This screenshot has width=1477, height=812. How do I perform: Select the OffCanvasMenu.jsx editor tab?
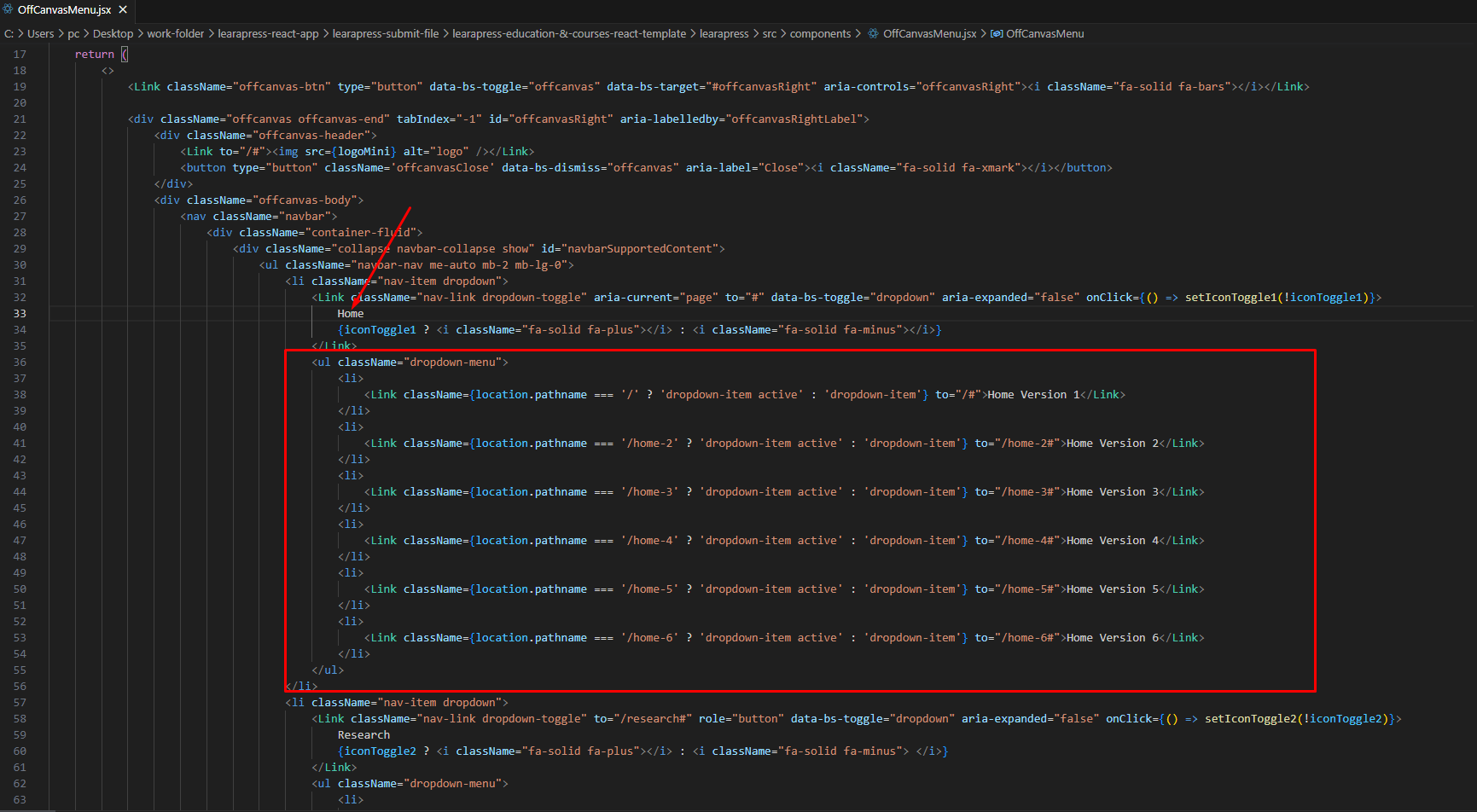pos(66,10)
